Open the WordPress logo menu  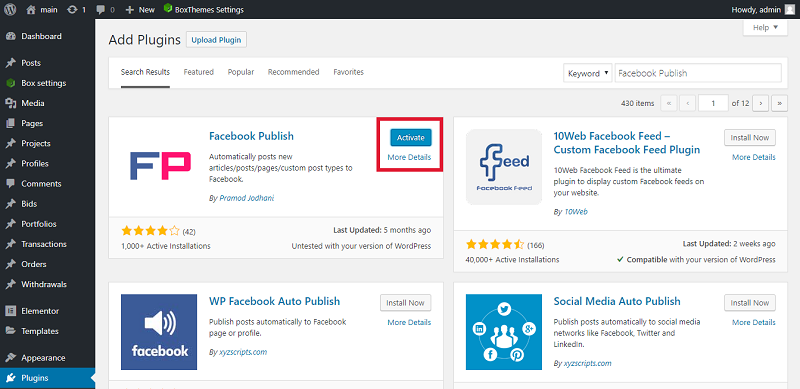click(10, 9)
